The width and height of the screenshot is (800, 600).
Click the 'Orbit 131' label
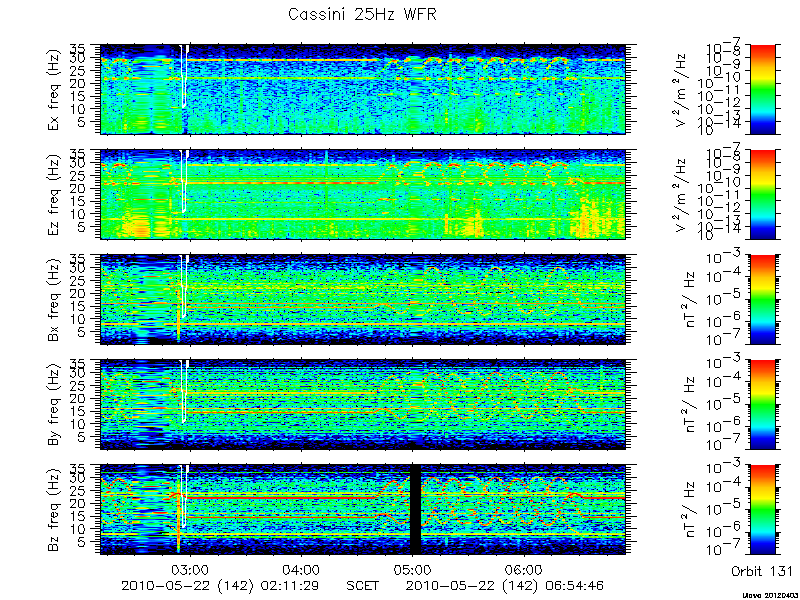762,570
